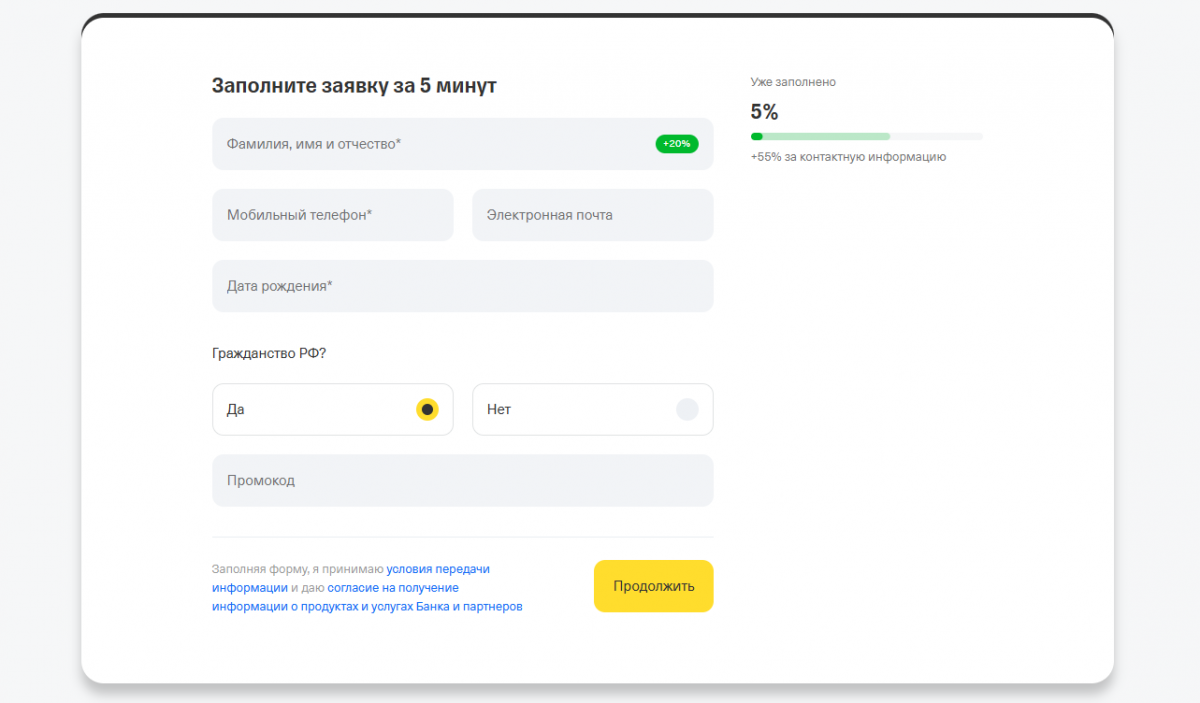1200x703 pixels.
Task: Click the 'Уже заполнено' label
Action: point(793,82)
